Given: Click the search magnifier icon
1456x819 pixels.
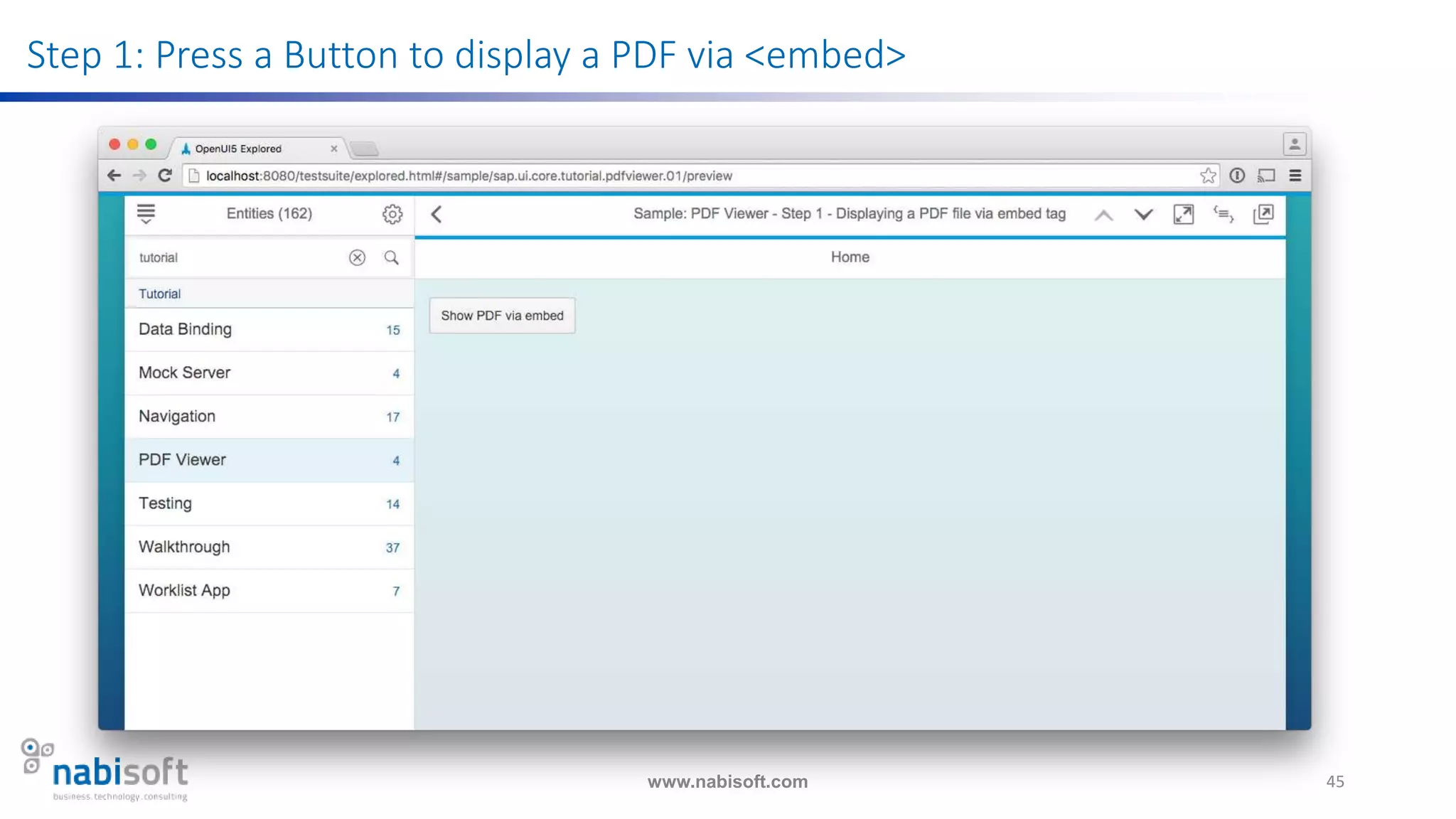Looking at the screenshot, I should pos(392,257).
